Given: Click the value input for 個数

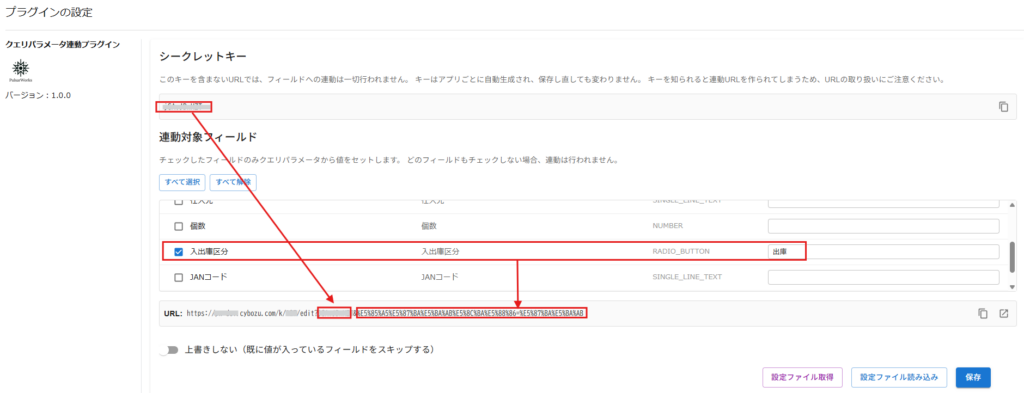Looking at the screenshot, I should [x=884, y=227].
